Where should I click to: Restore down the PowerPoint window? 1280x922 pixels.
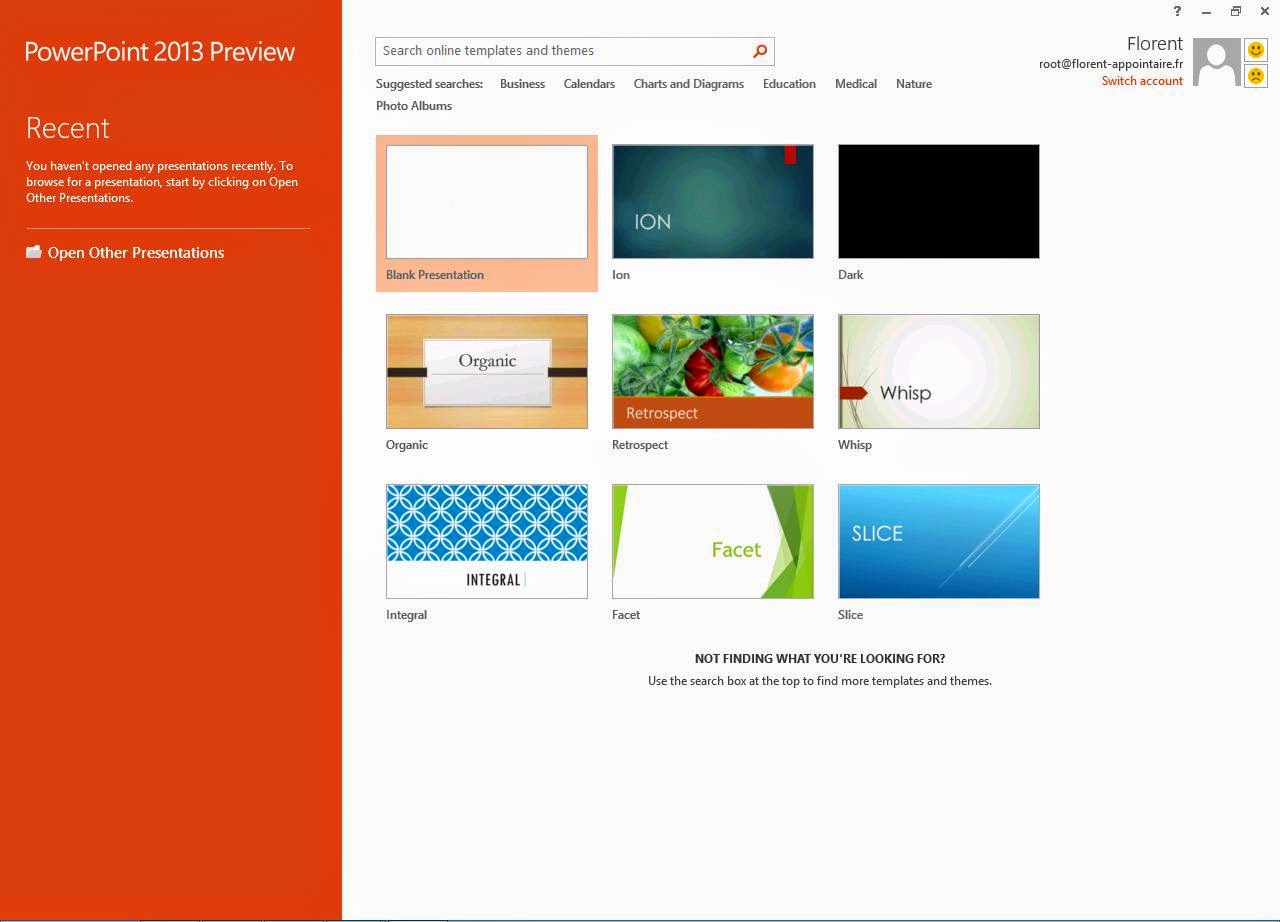1235,11
